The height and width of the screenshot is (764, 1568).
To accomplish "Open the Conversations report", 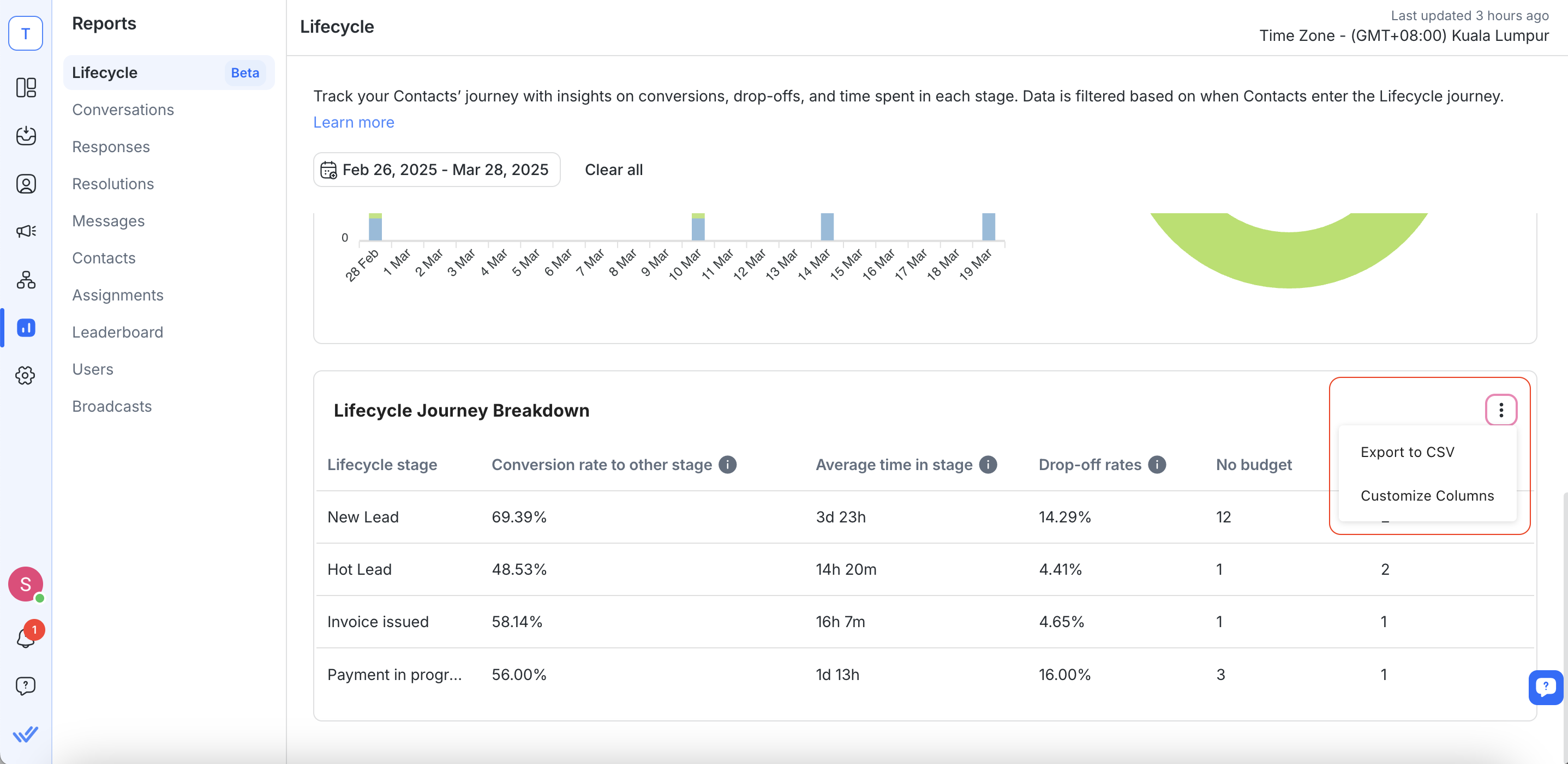I will click(x=123, y=110).
